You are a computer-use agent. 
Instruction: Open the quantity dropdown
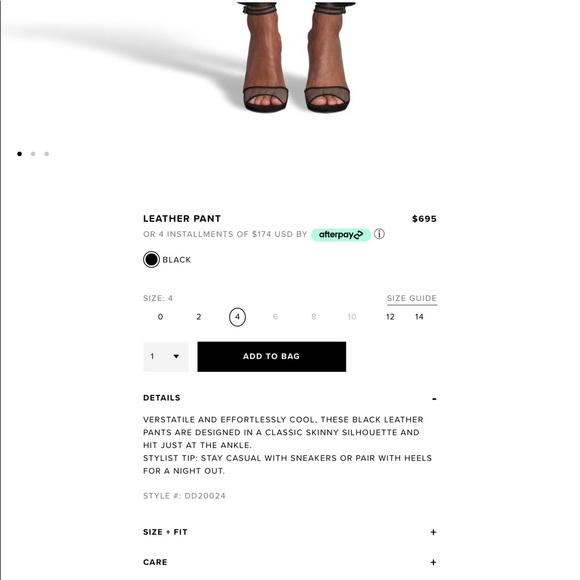click(x=166, y=357)
